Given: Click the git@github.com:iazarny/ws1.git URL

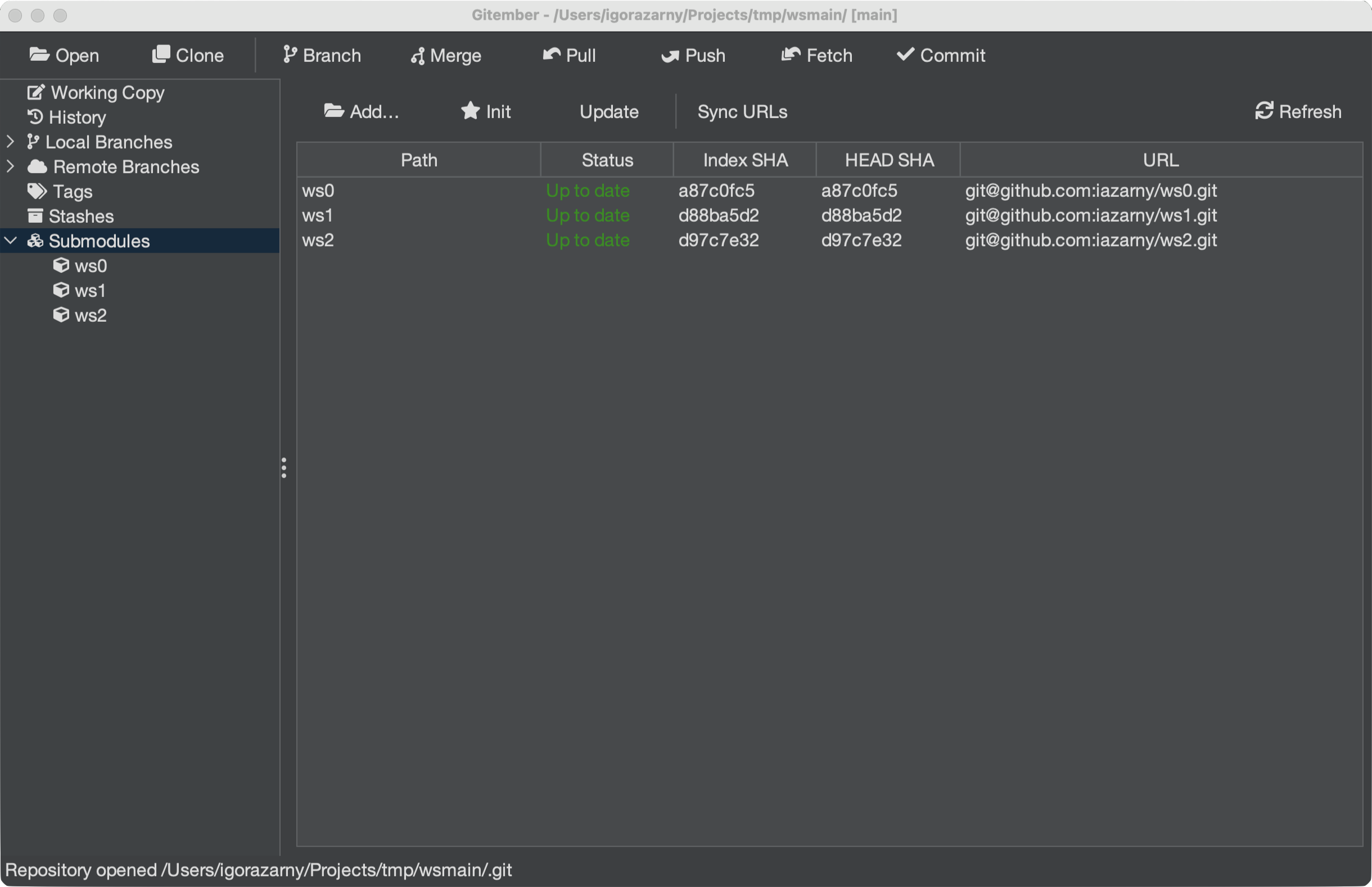Looking at the screenshot, I should coord(1091,215).
